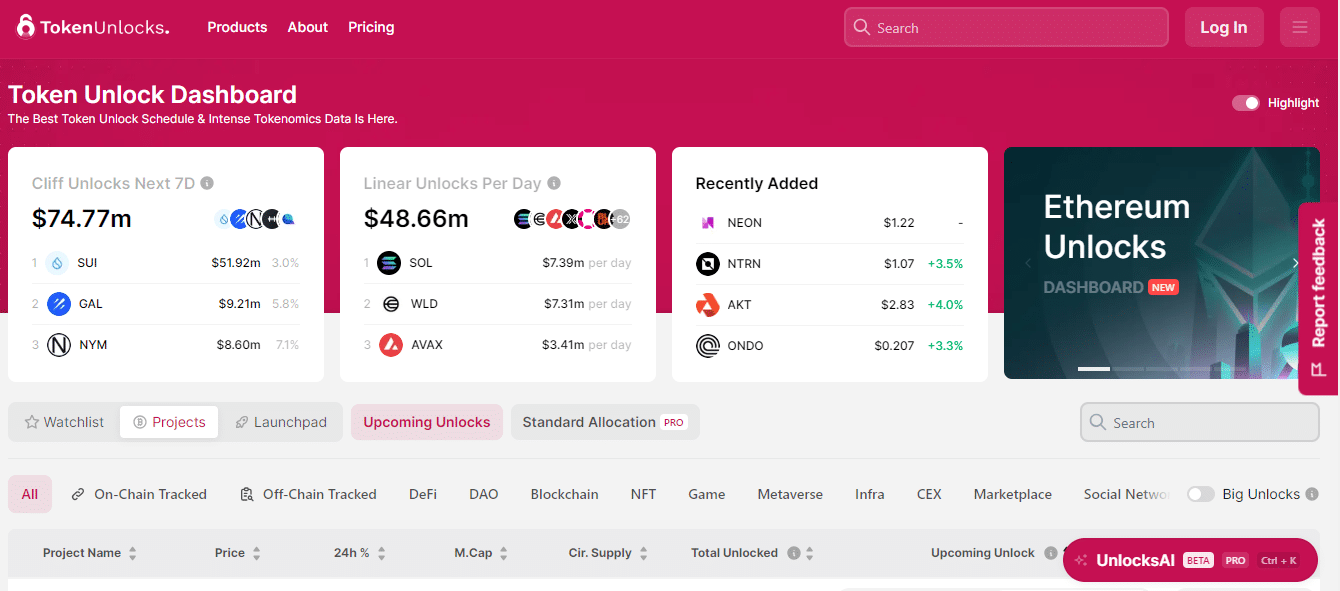1340x591 pixels.
Task: Focus the header Search field
Action: 1006,27
